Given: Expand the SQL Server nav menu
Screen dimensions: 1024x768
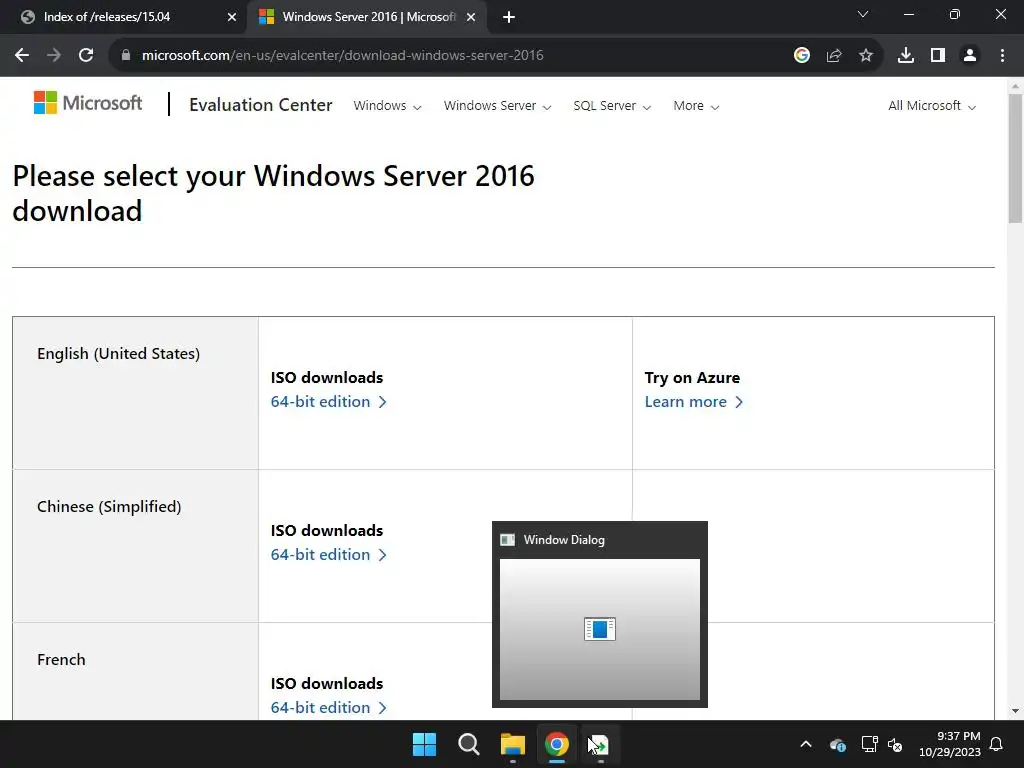Looking at the screenshot, I should [x=612, y=106].
